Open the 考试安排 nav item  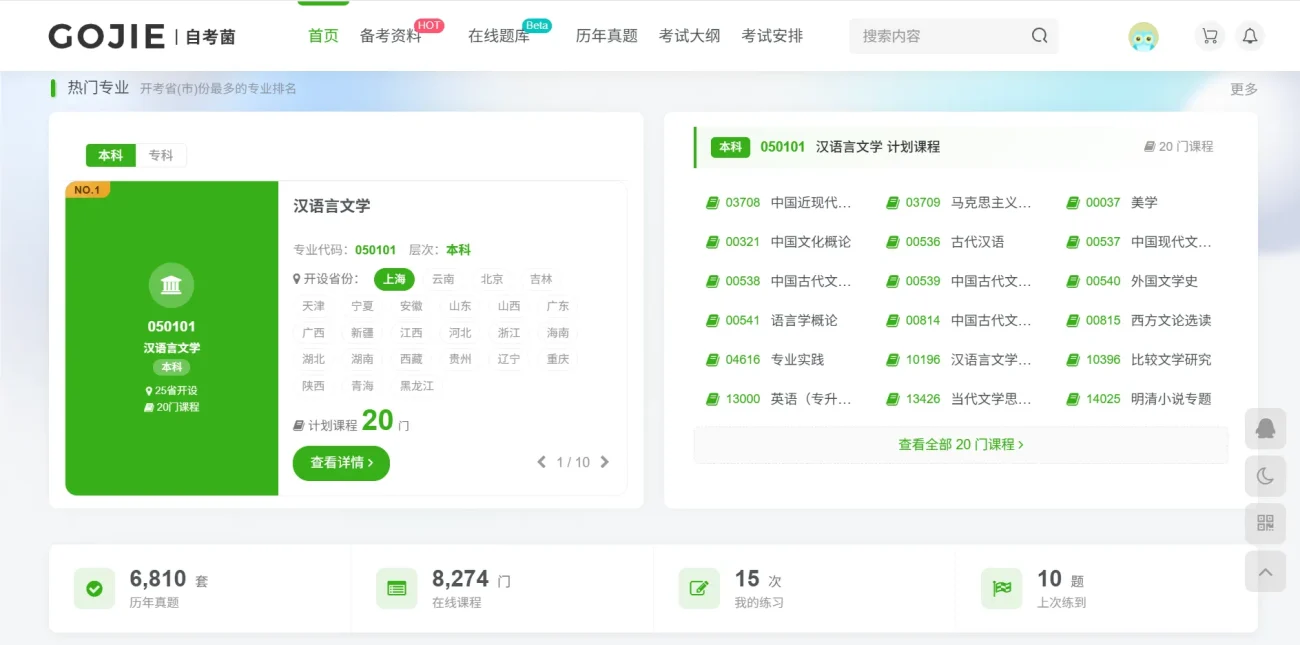pos(772,36)
